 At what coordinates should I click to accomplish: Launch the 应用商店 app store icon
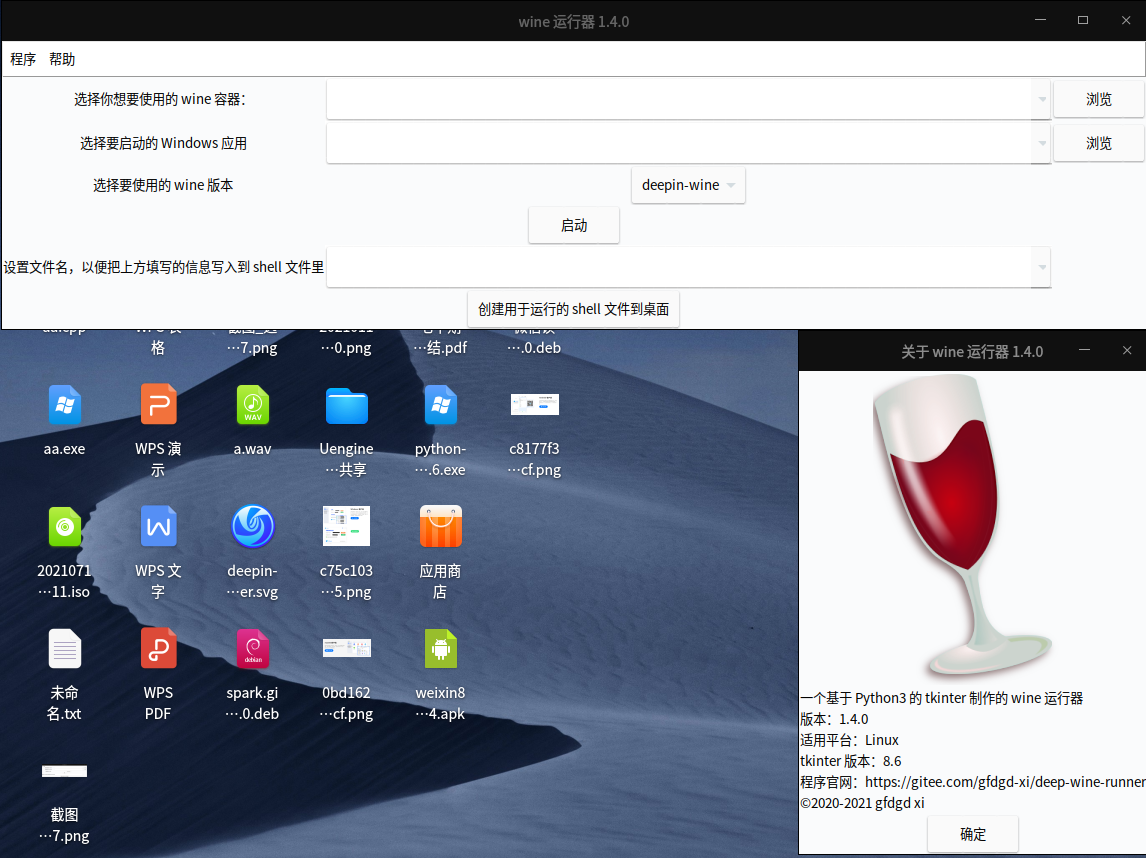(440, 527)
